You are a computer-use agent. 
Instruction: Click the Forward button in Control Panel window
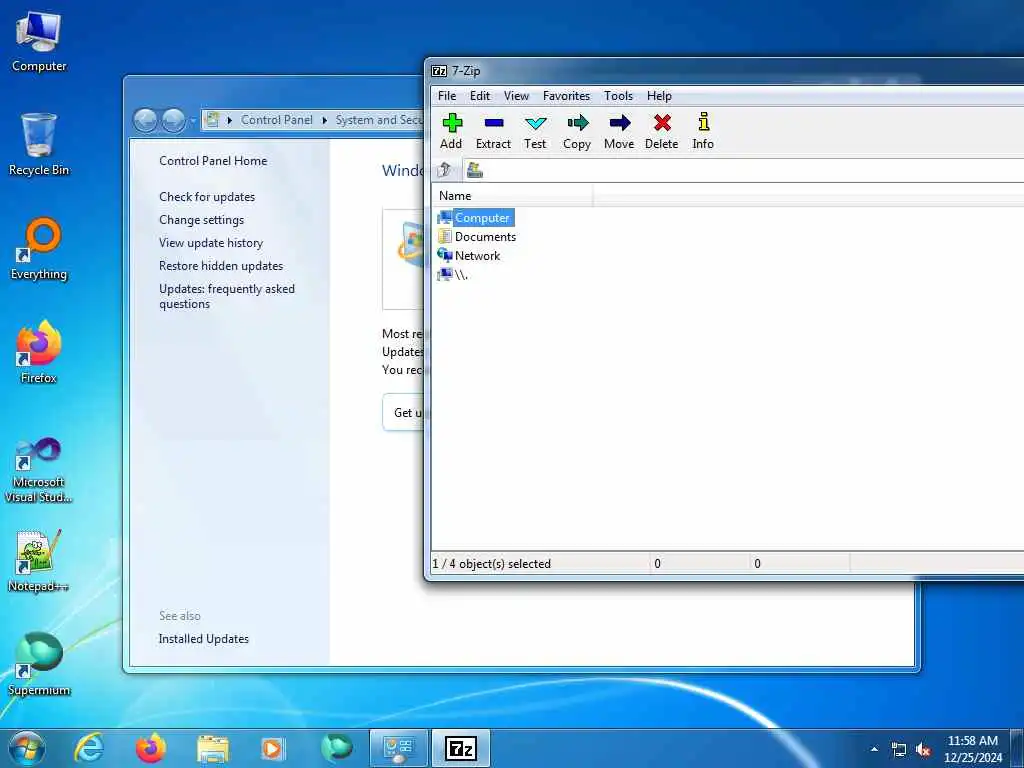point(173,120)
